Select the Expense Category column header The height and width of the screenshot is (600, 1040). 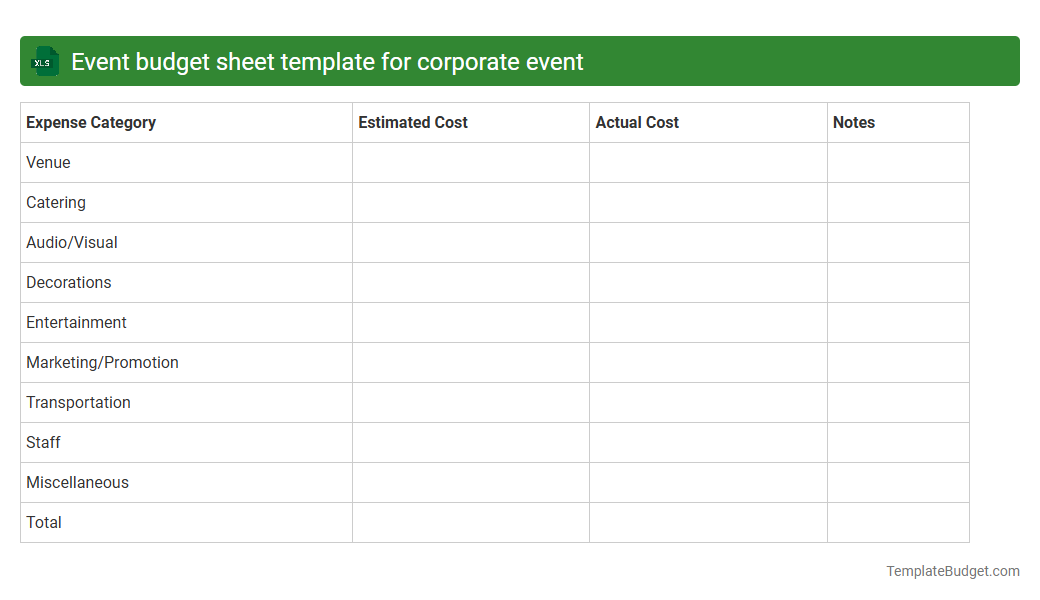(90, 122)
